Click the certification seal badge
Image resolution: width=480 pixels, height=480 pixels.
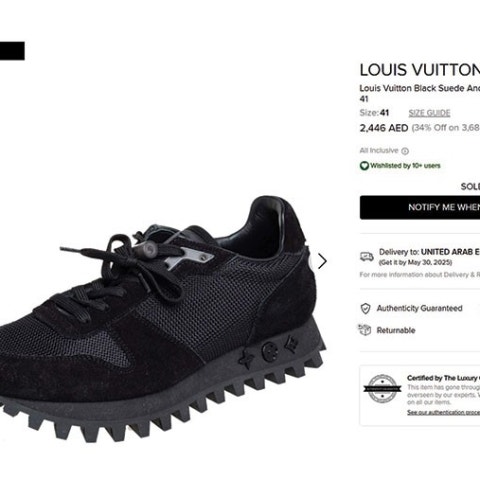tap(382, 389)
